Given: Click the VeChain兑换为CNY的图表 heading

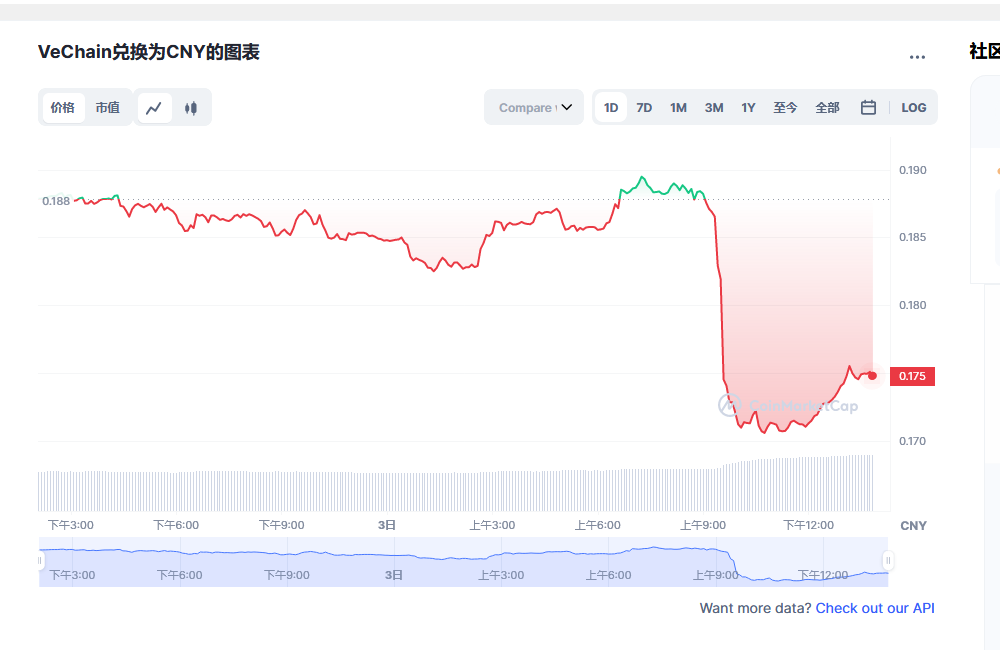Looking at the screenshot, I should pyautogui.click(x=149, y=52).
